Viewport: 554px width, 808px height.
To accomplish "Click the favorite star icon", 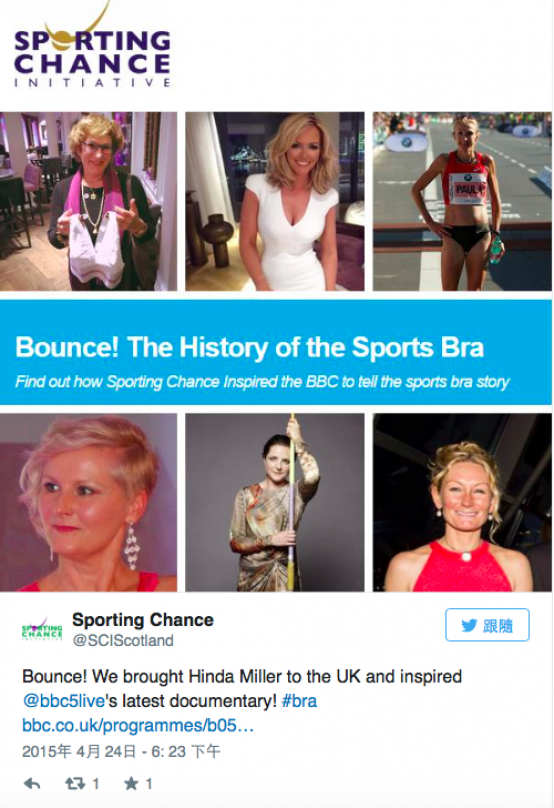I will coord(131,784).
